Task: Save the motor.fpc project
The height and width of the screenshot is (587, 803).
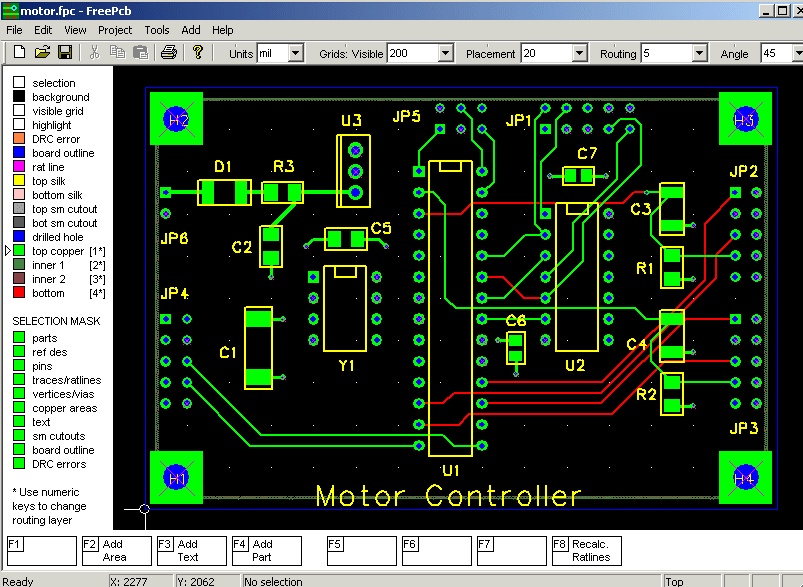Action: point(65,51)
